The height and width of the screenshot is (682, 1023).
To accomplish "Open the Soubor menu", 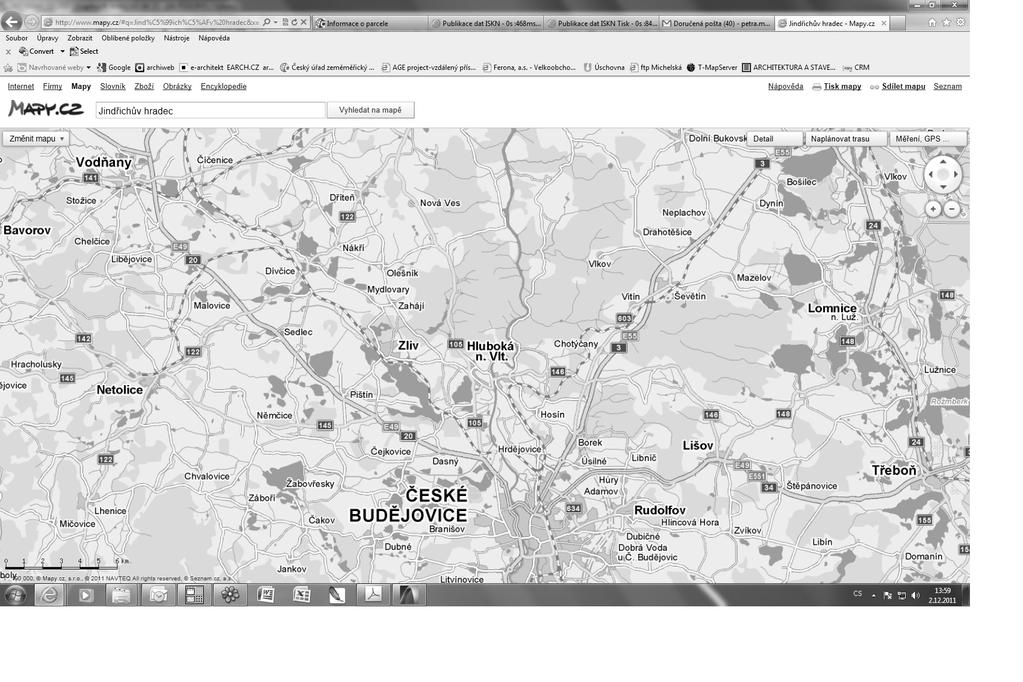I will pyautogui.click(x=17, y=38).
